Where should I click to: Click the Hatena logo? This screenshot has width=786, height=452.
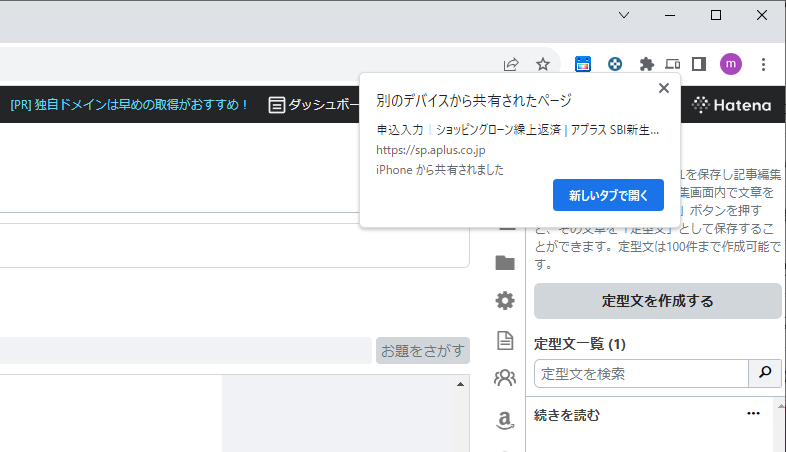731,105
